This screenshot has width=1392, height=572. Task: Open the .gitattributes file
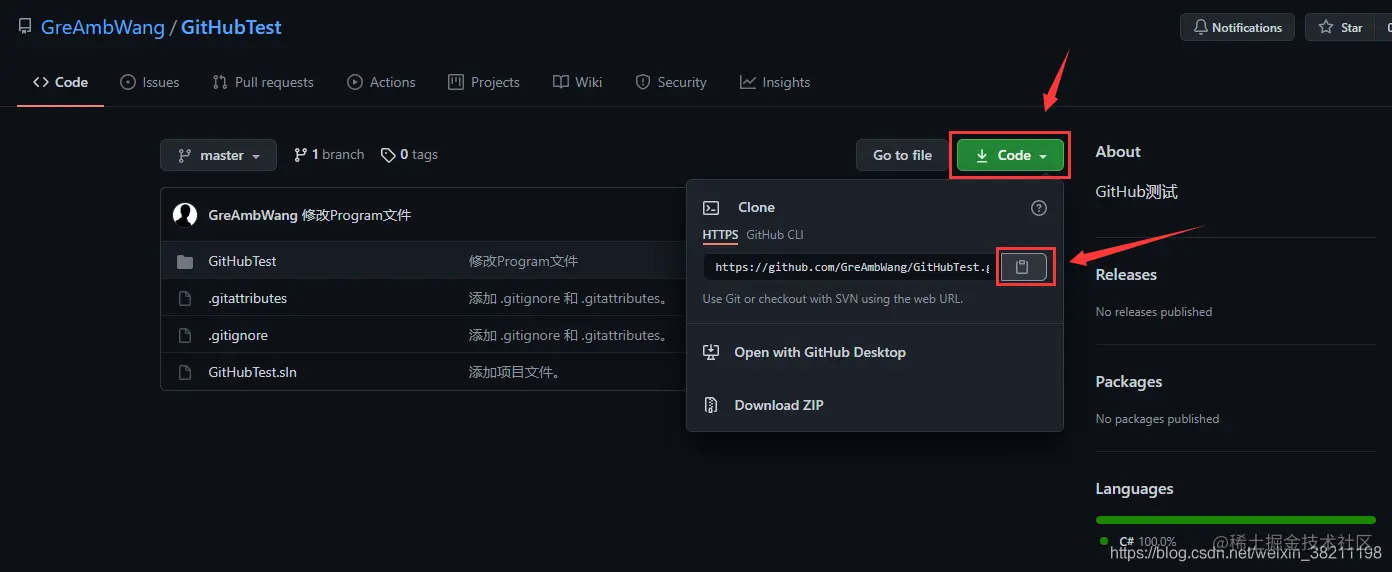[248, 298]
